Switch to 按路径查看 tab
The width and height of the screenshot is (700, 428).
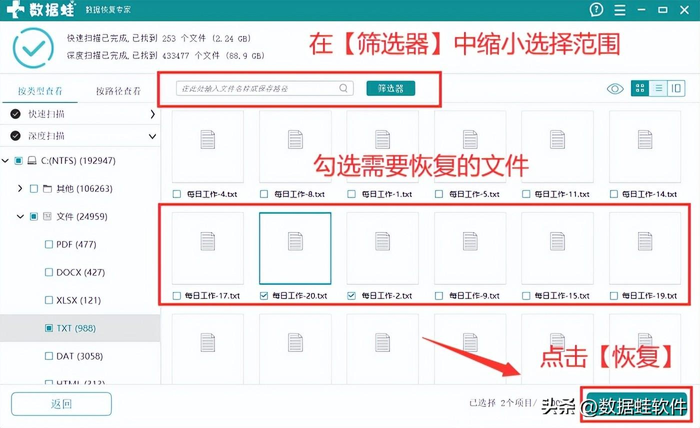pos(118,91)
